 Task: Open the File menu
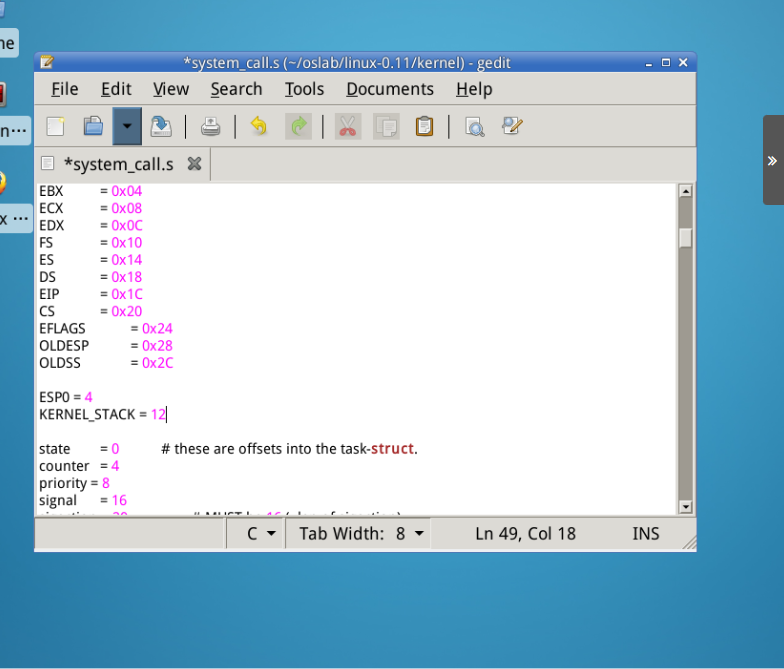pos(64,89)
